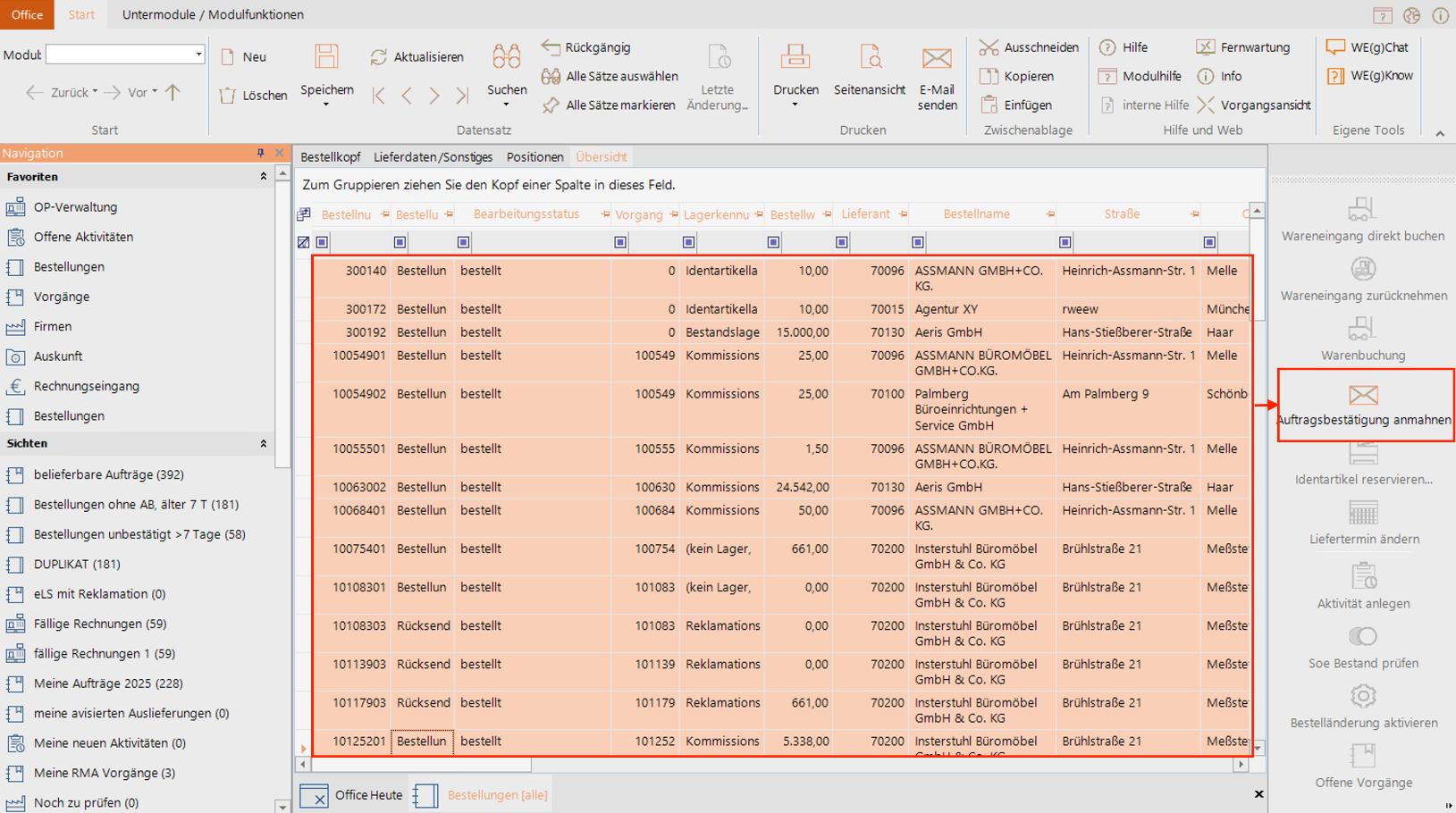Open Rechnungseingang in Favoriten
1456x813 pixels.
(x=87, y=386)
